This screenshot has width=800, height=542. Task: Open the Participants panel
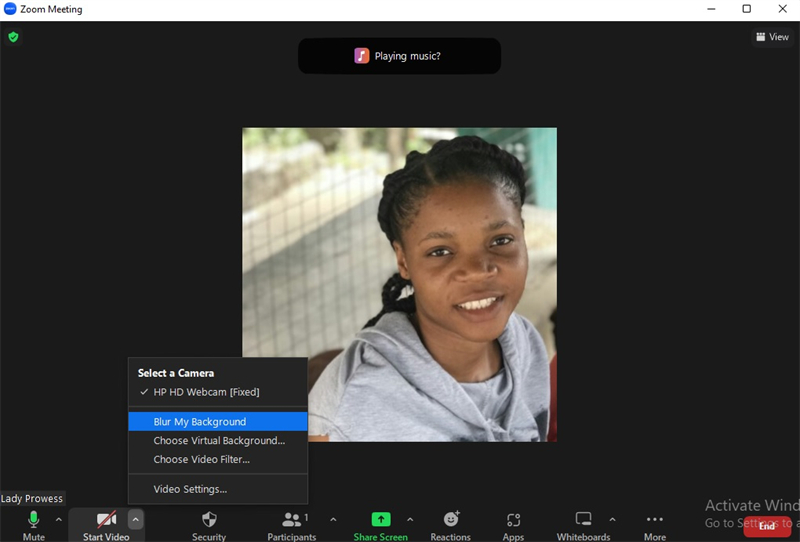tap(292, 520)
